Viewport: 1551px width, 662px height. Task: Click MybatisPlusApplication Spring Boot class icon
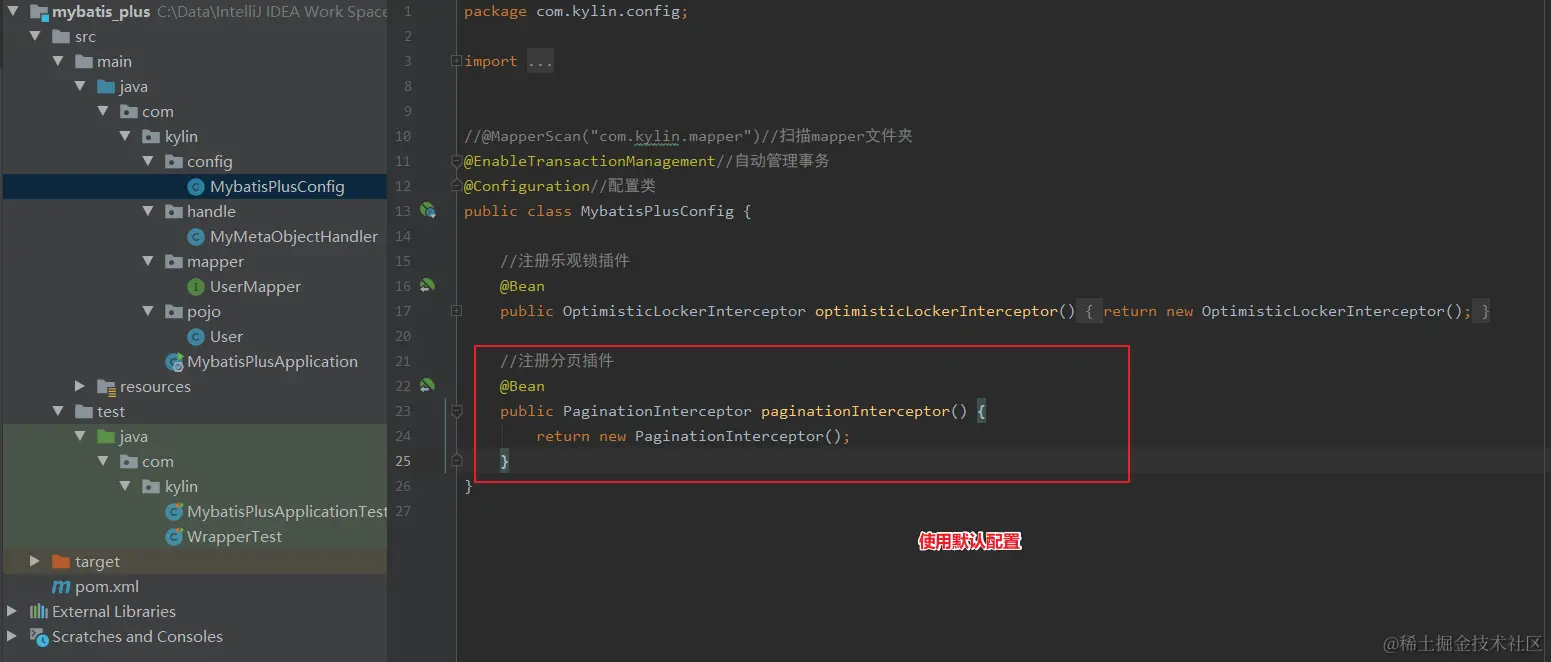pyautogui.click(x=174, y=362)
